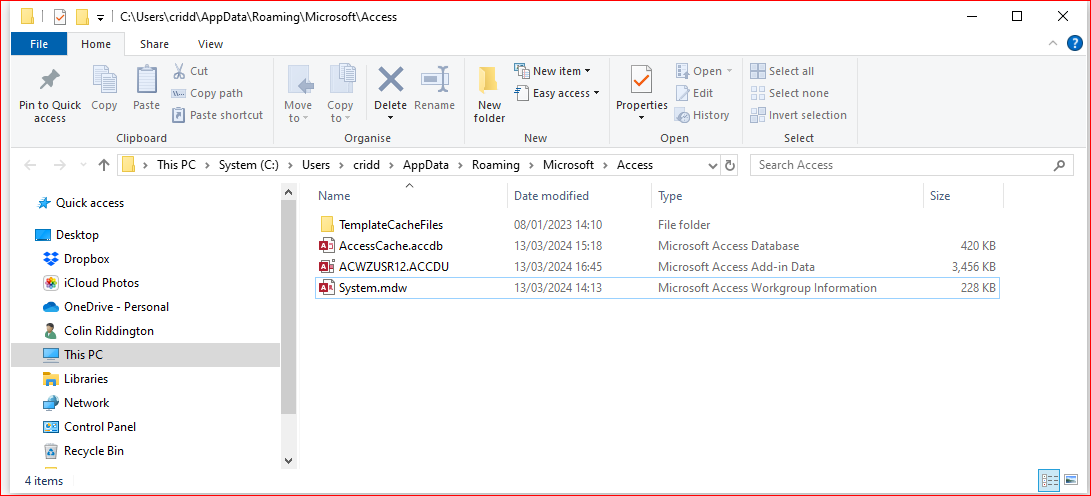Collapse the ribbon with the chevron
1091x496 pixels.
[x=1053, y=44]
